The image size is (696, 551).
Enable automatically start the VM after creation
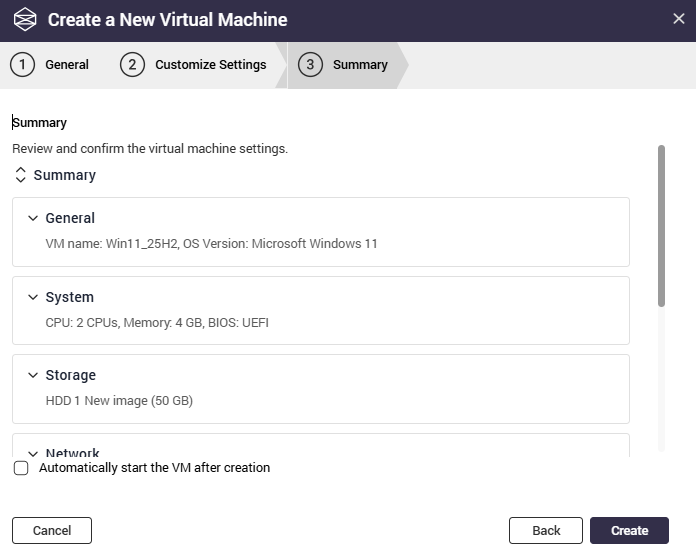click(x=21, y=468)
